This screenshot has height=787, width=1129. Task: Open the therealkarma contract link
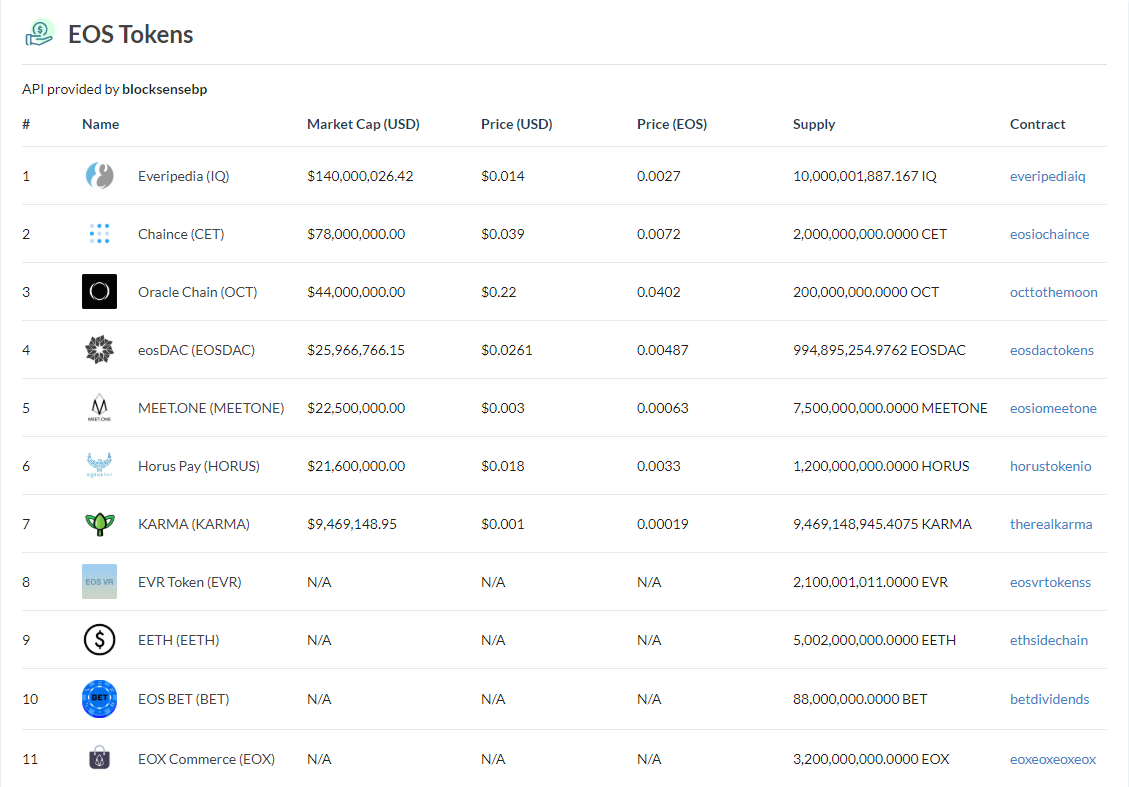click(x=1051, y=524)
